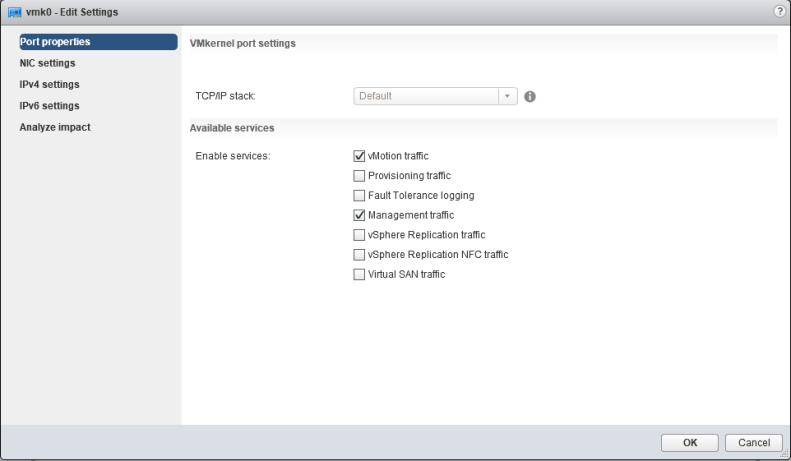791x461 pixels.
Task: Click the info icon beside TCP/IP stack
Action: pyautogui.click(x=531, y=96)
